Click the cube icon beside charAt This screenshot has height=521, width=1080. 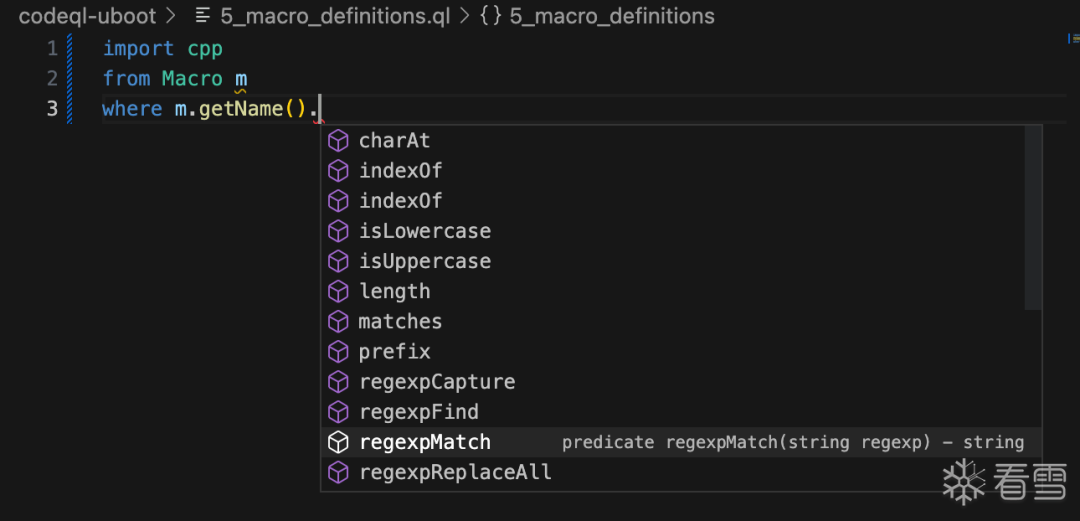point(338,141)
